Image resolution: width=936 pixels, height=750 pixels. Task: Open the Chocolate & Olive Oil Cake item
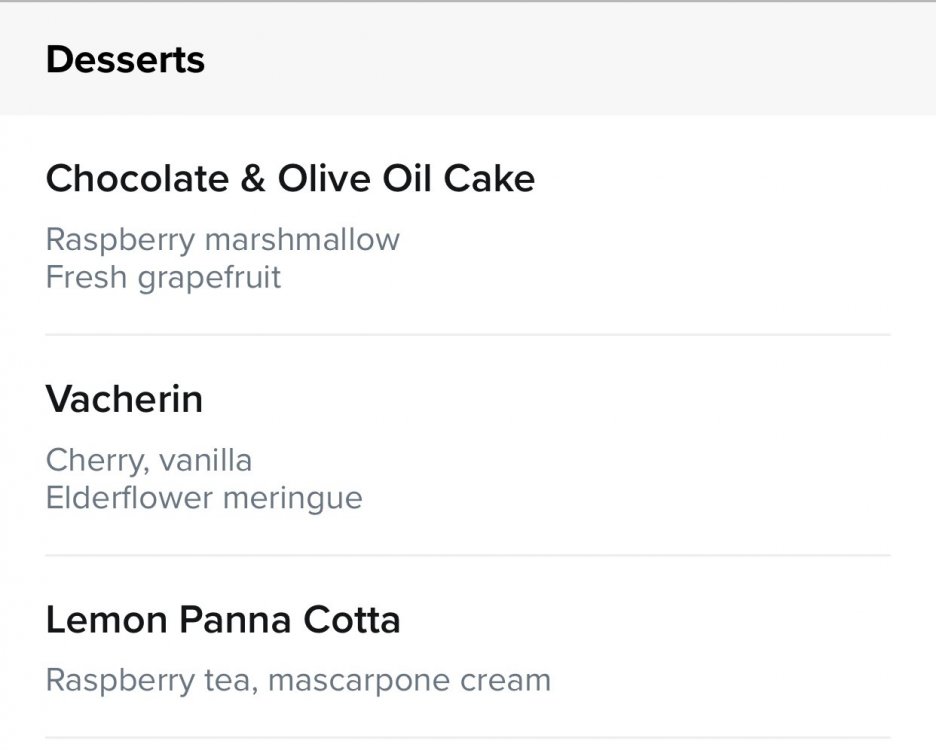coord(468,226)
